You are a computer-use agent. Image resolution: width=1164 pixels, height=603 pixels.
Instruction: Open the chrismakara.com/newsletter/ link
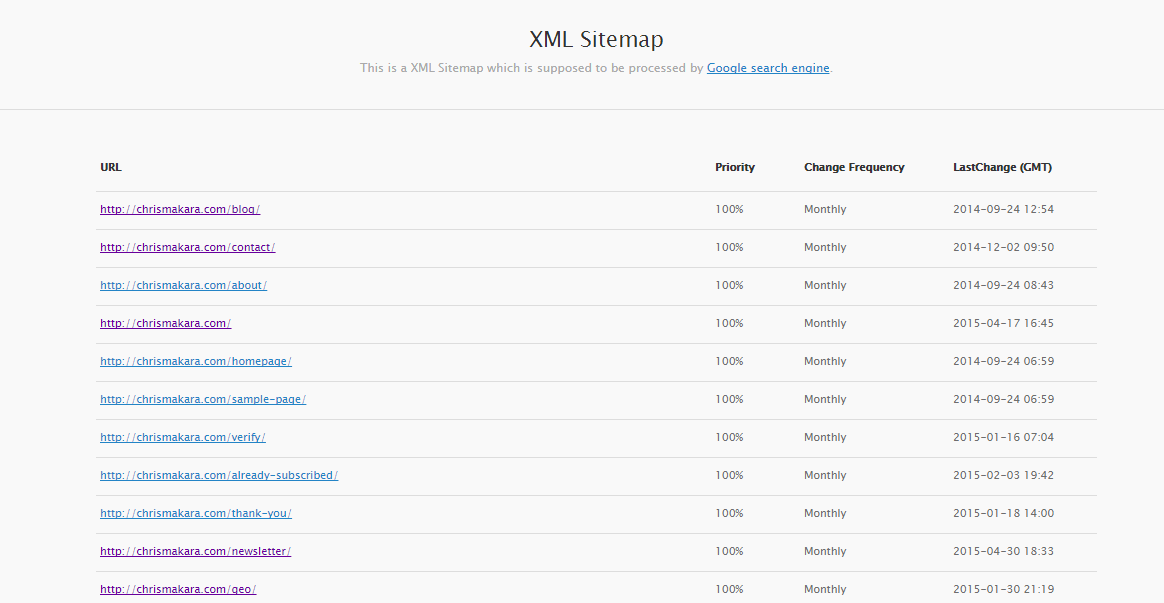click(195, 551)
